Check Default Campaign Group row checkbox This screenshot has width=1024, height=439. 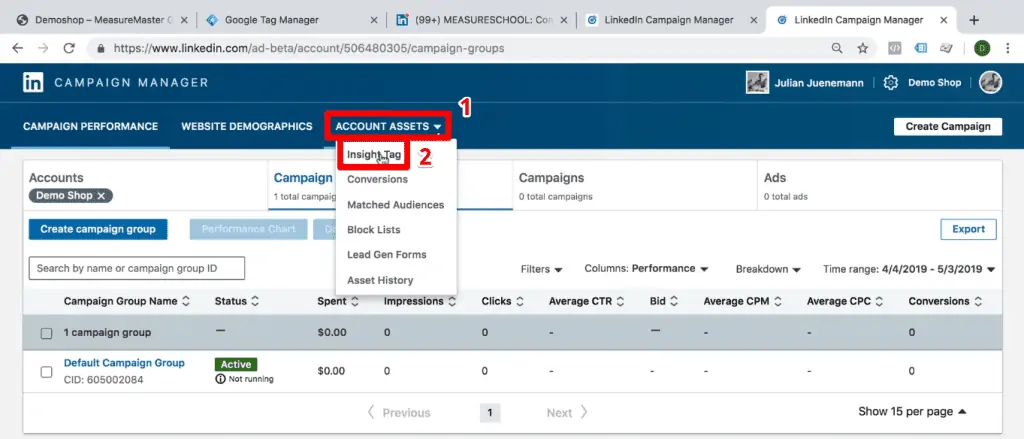[x=46, y=372]
